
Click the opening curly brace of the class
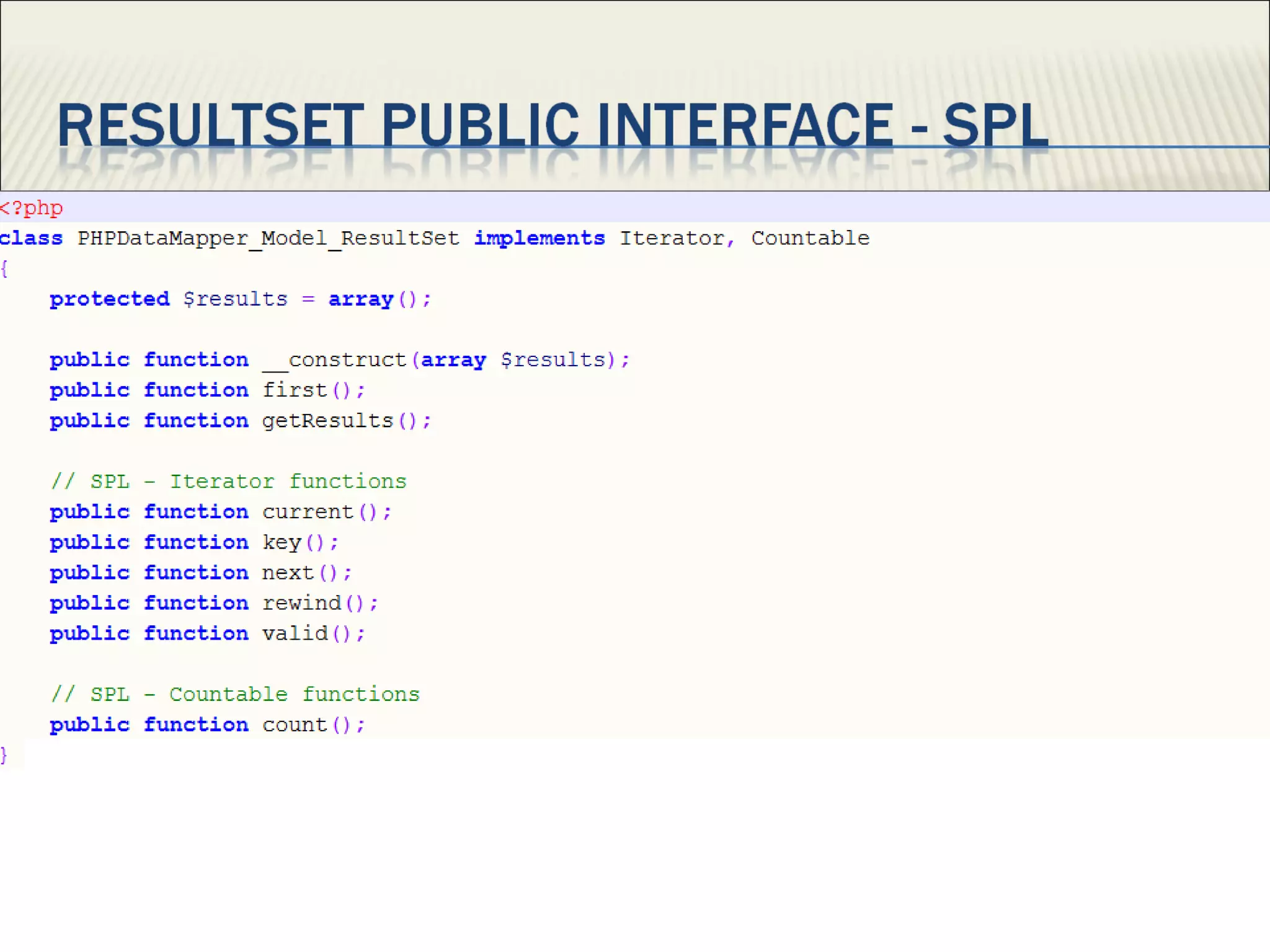click(4, 269)
